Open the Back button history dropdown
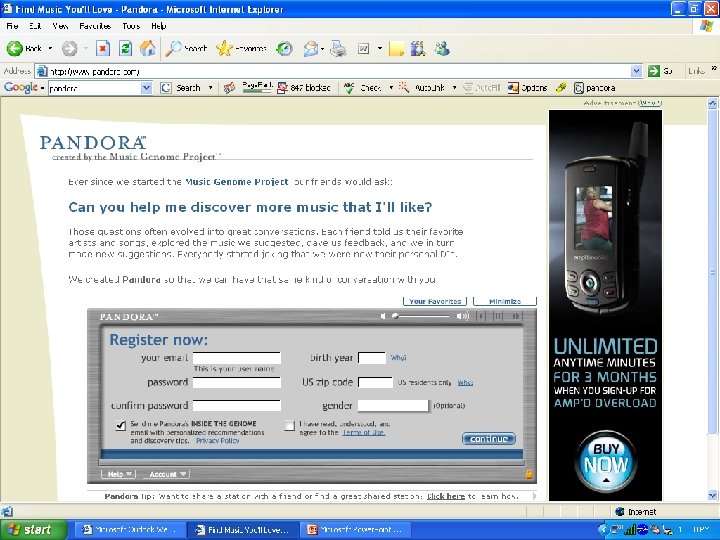 point(50,48)
